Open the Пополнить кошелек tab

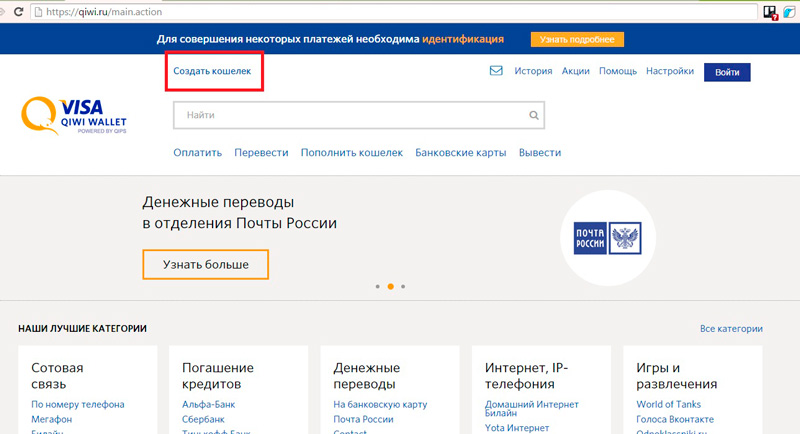[x=352, y=152]
